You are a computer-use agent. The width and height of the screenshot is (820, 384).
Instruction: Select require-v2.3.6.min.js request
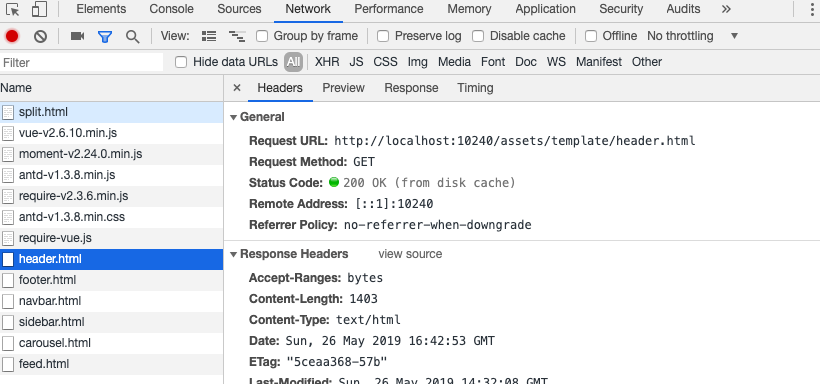point(111,196)
